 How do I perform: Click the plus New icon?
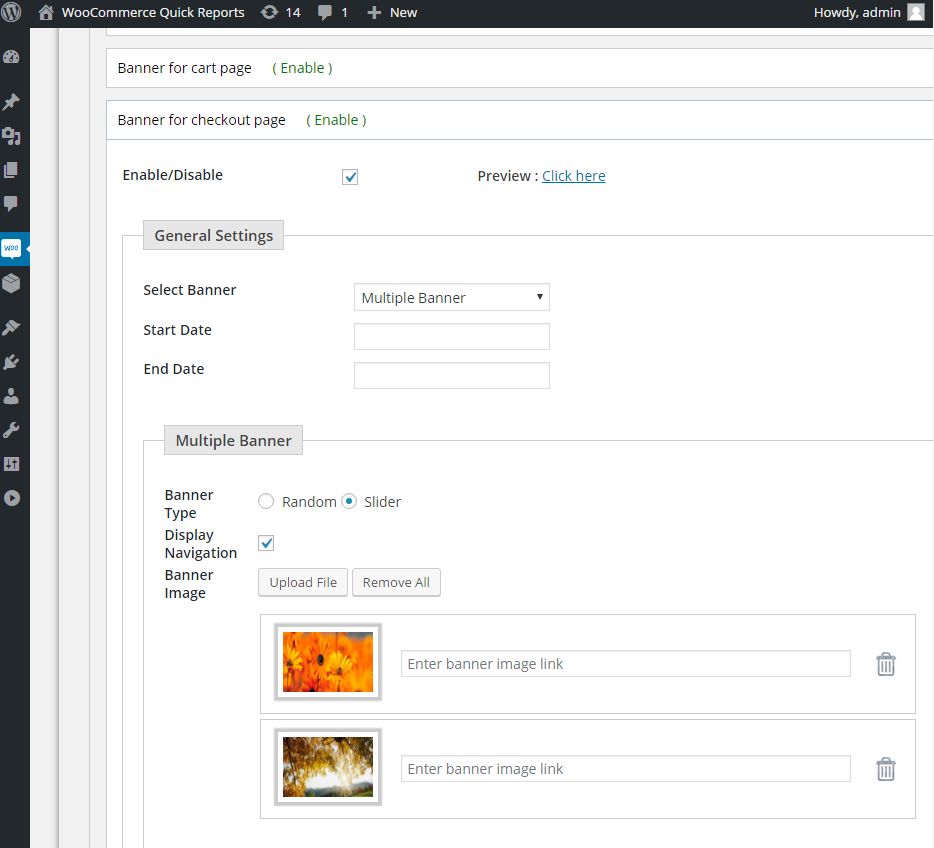point(374,13)
